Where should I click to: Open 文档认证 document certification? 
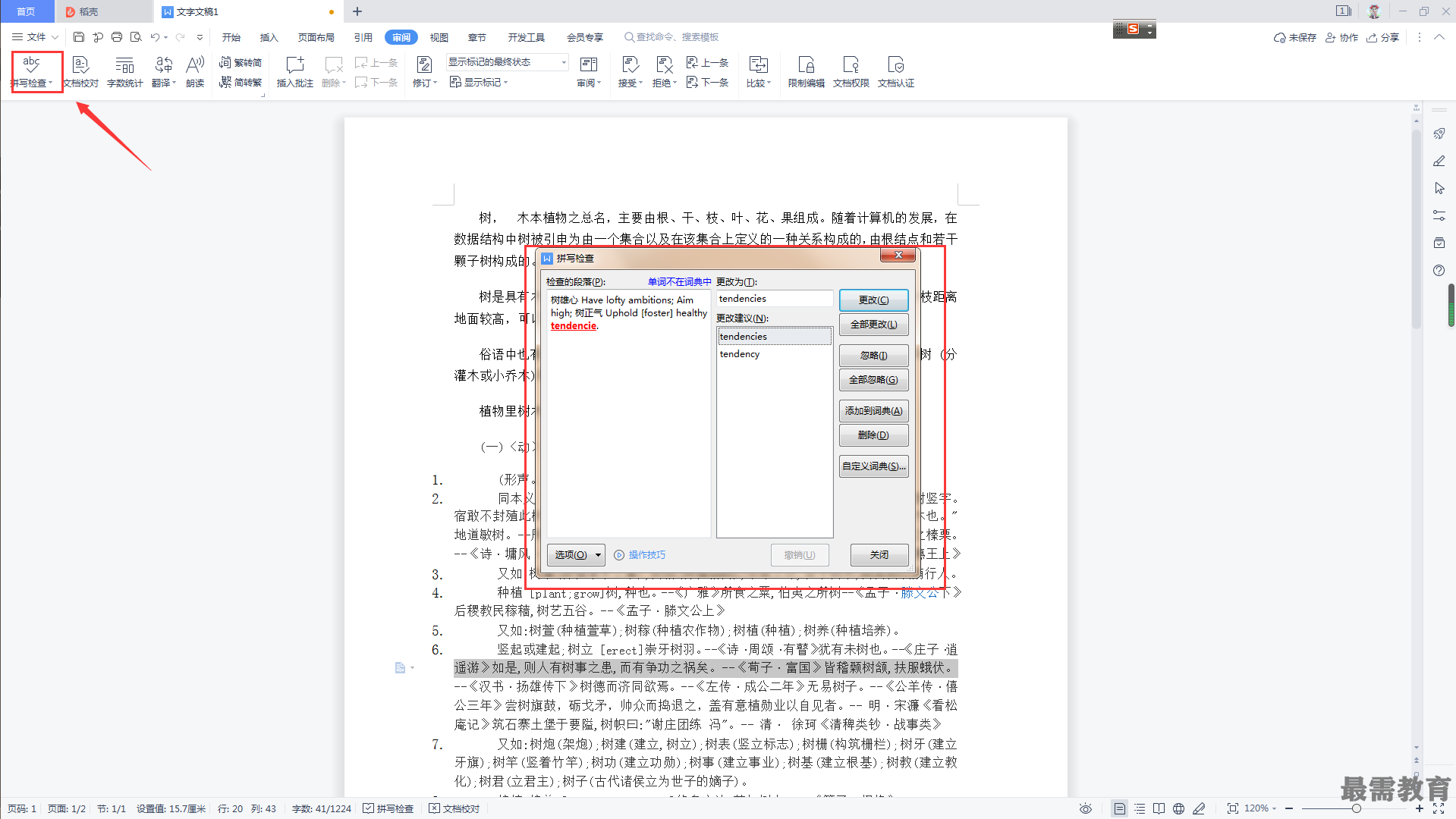click(895, 71)
